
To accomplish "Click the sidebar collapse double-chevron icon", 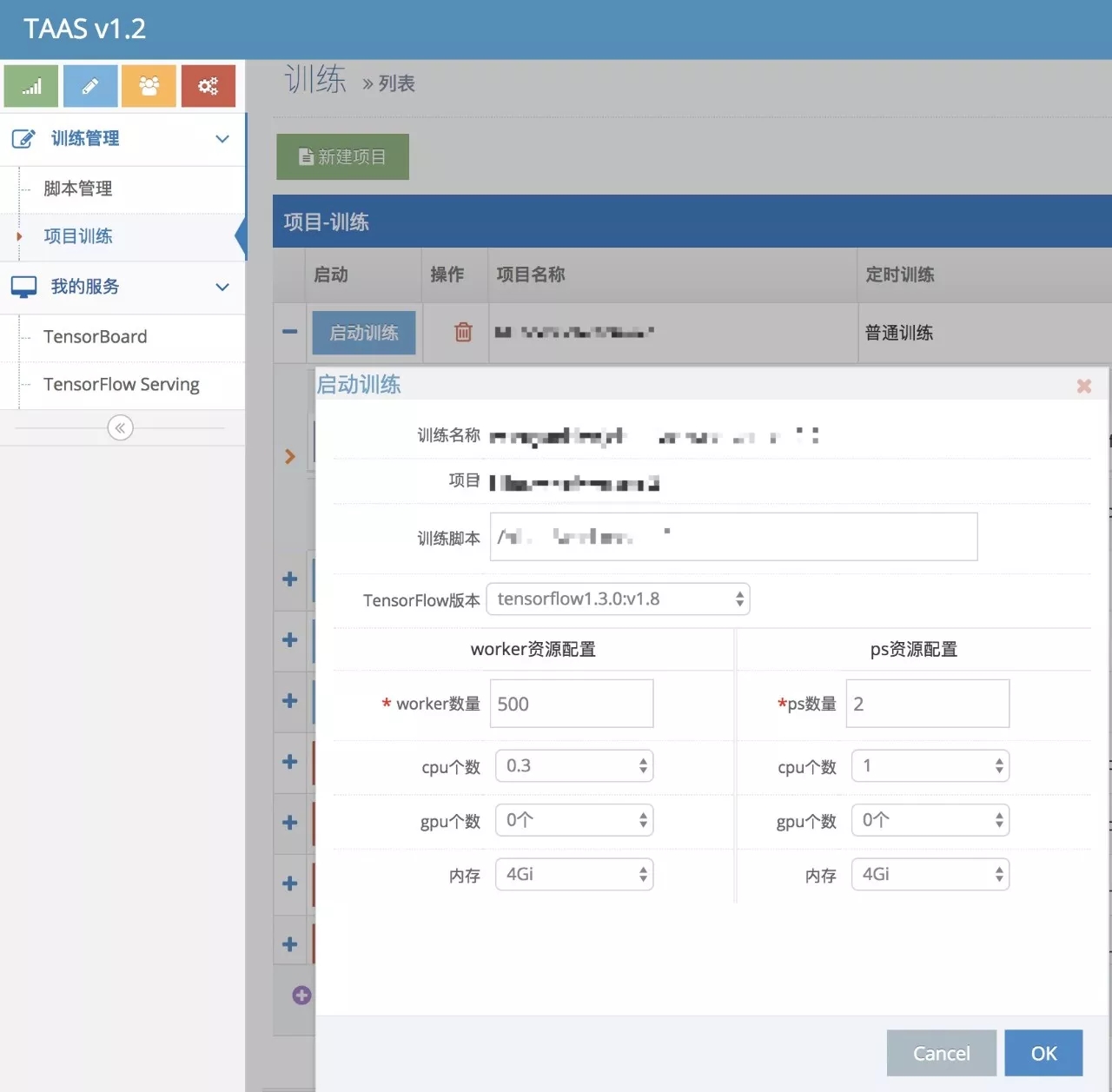I will pyautogui.click(x=120, y=427).
